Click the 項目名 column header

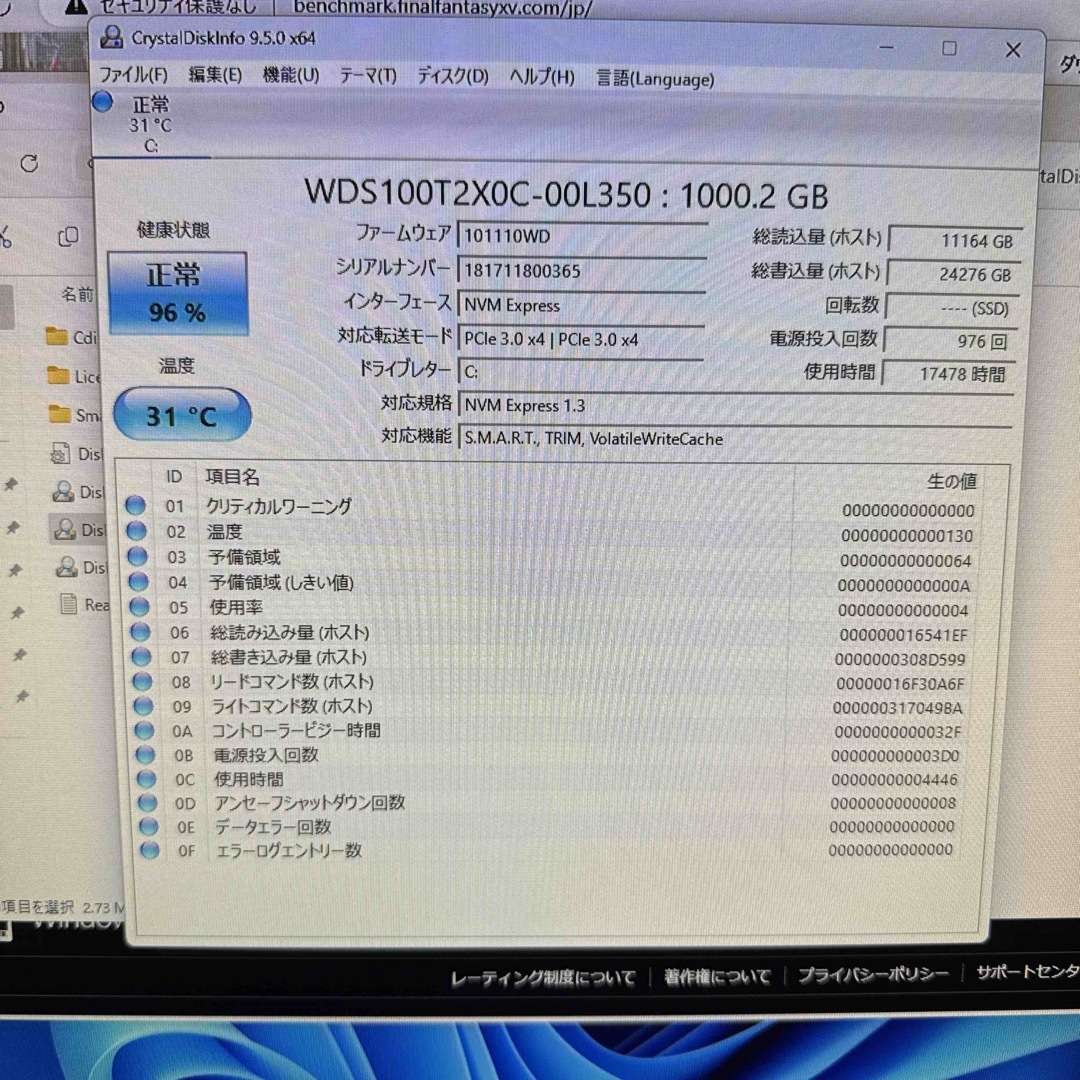click(x=232, y=477)
